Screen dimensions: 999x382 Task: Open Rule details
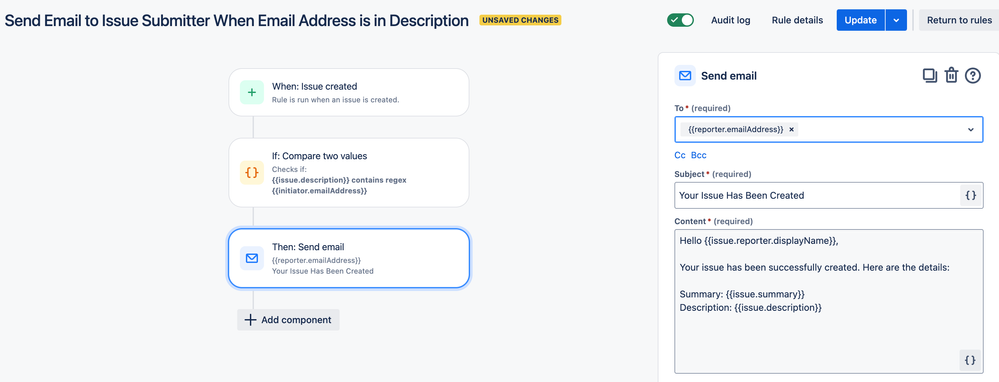(797, 20)
